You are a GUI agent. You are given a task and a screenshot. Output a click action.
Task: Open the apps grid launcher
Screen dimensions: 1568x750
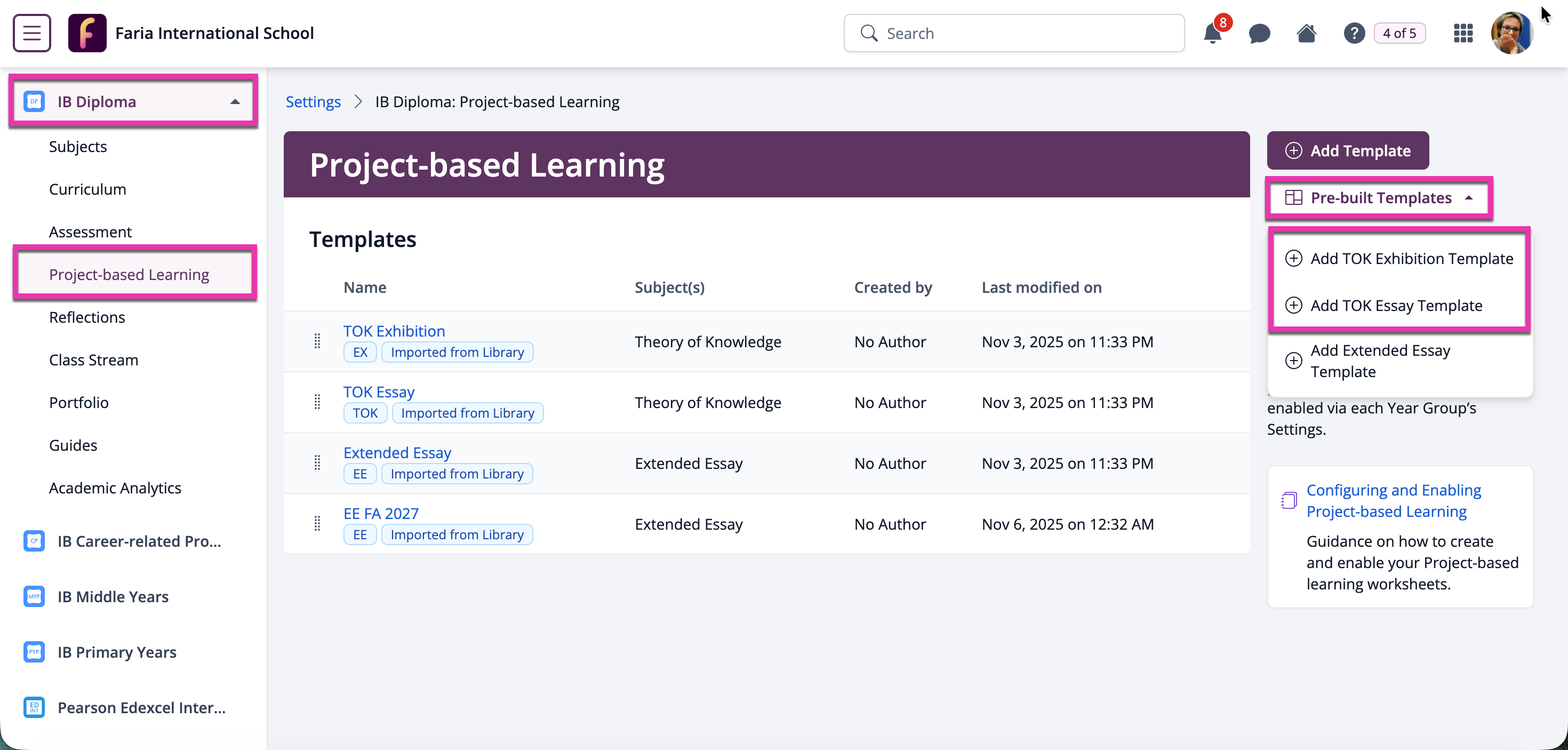point(1463,33)
